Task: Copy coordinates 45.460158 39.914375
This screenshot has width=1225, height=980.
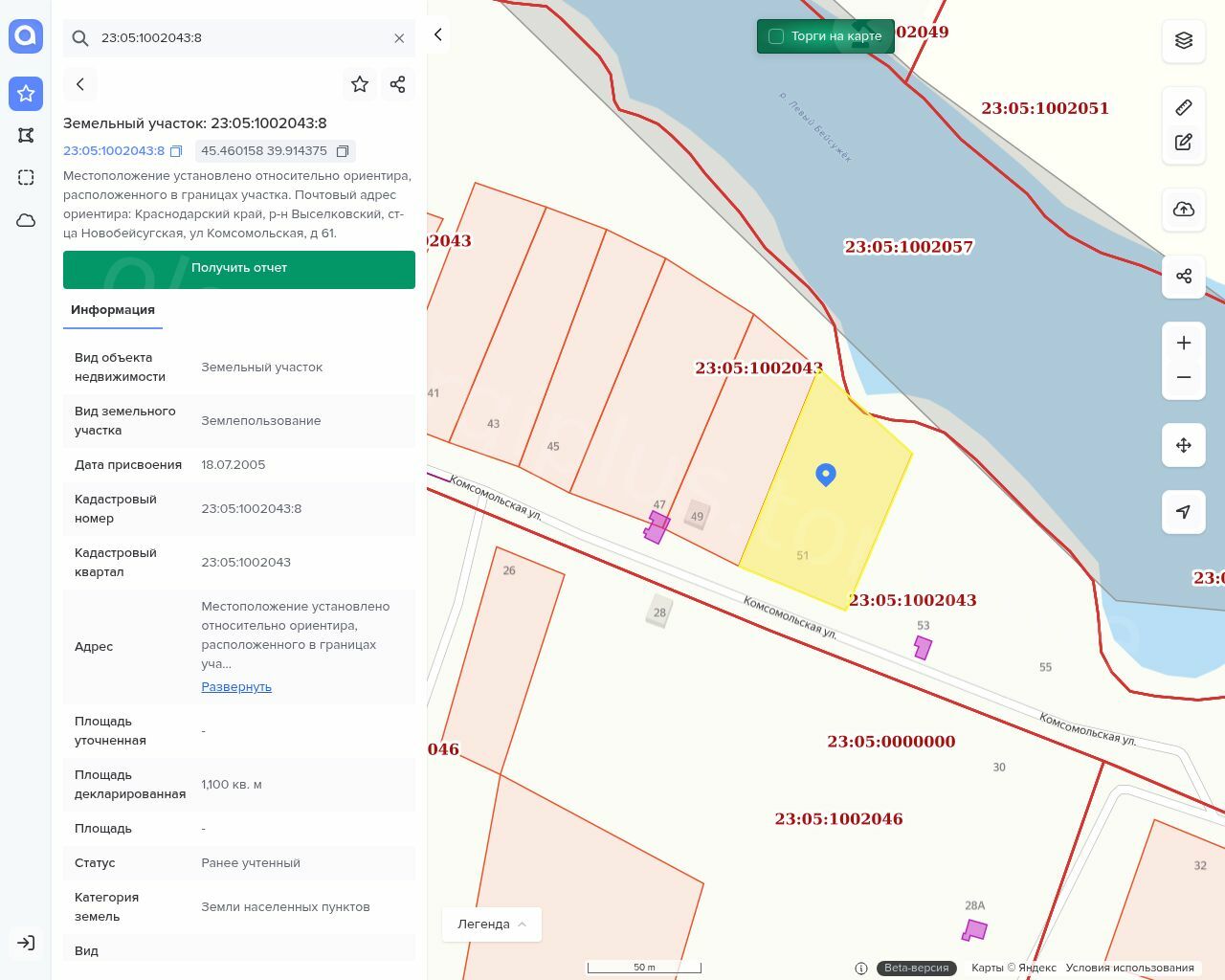Action: click(343, 151)
